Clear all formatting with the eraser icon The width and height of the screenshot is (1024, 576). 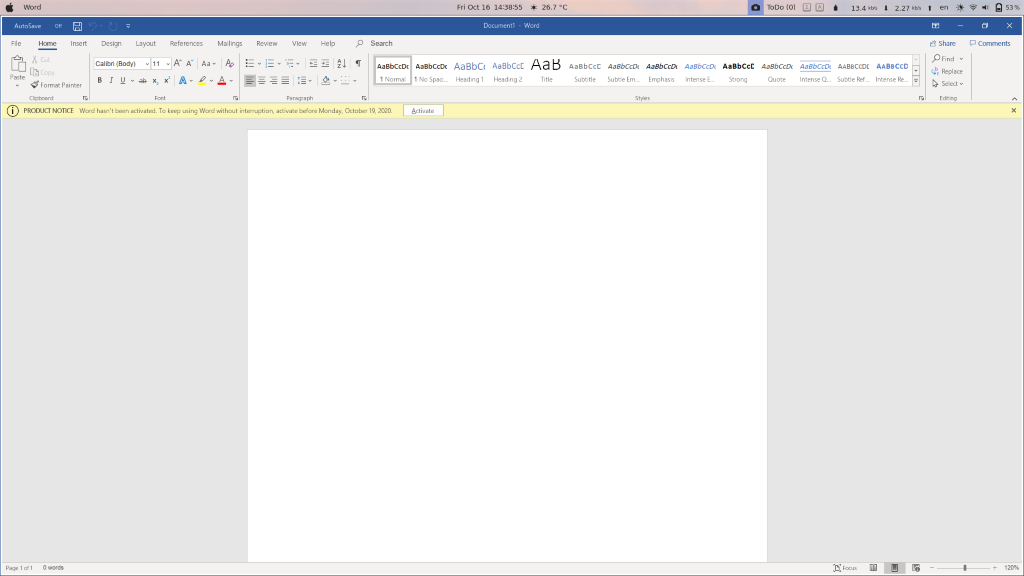229,63
